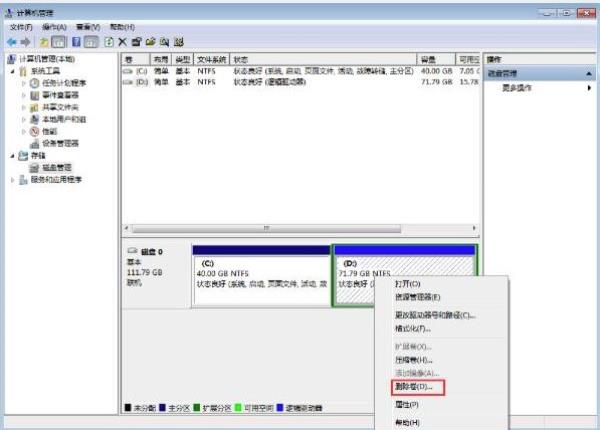Image resolution: width=600 pixels, height=430 pixels.
Task: Click the Up one level folder icon
Action: [x=44, y=42]
